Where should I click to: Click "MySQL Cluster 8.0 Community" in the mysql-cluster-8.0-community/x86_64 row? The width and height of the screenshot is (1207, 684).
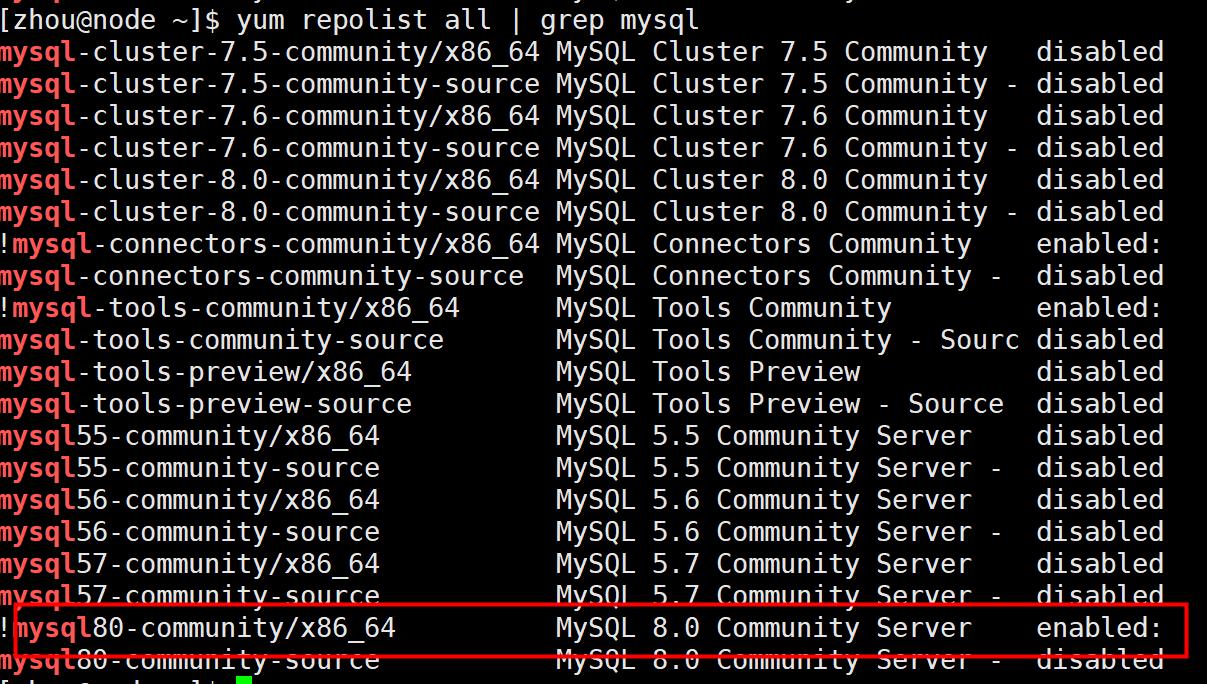(772, 180)
